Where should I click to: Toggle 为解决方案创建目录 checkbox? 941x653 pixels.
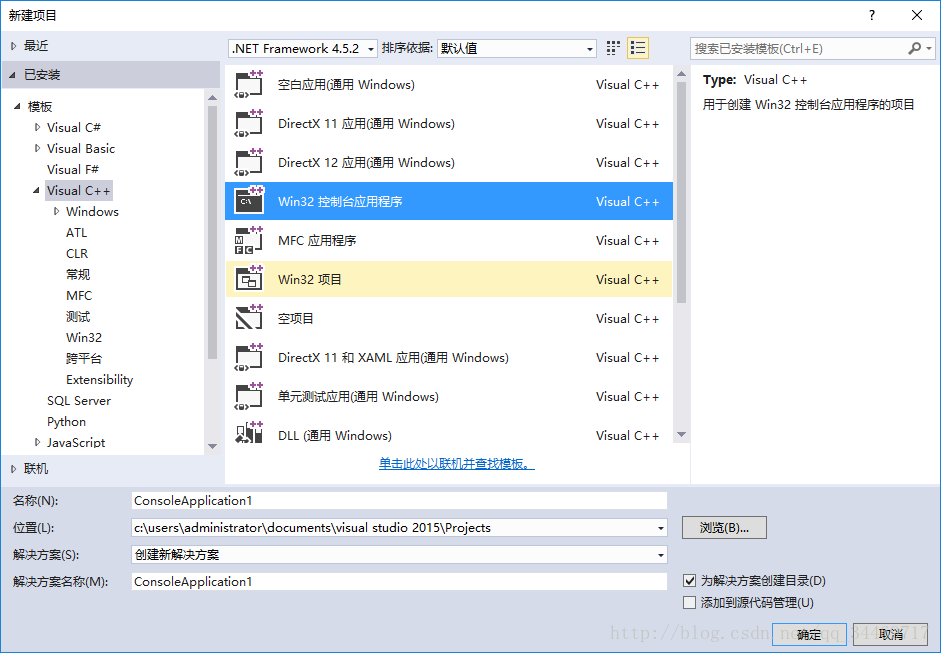(690, 580)
